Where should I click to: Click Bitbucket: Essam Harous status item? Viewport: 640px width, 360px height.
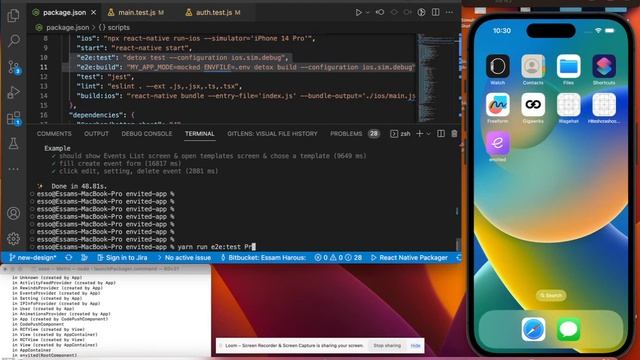click(263, 258)
